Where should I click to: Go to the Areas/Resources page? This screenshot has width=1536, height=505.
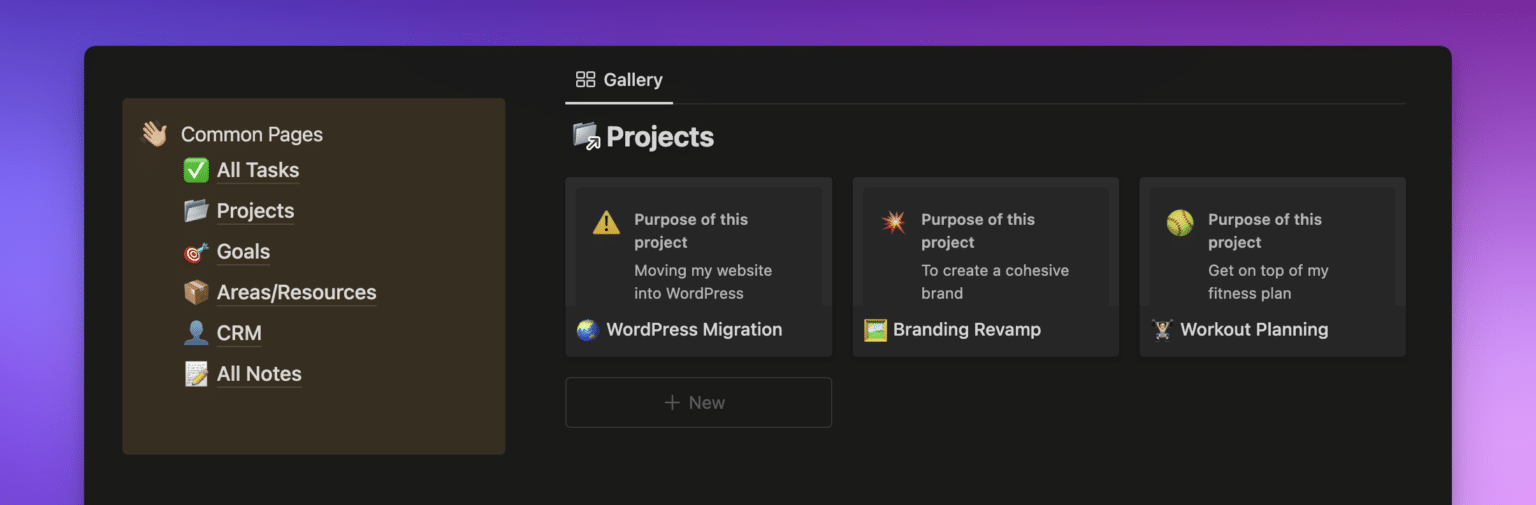click(296, 293)
